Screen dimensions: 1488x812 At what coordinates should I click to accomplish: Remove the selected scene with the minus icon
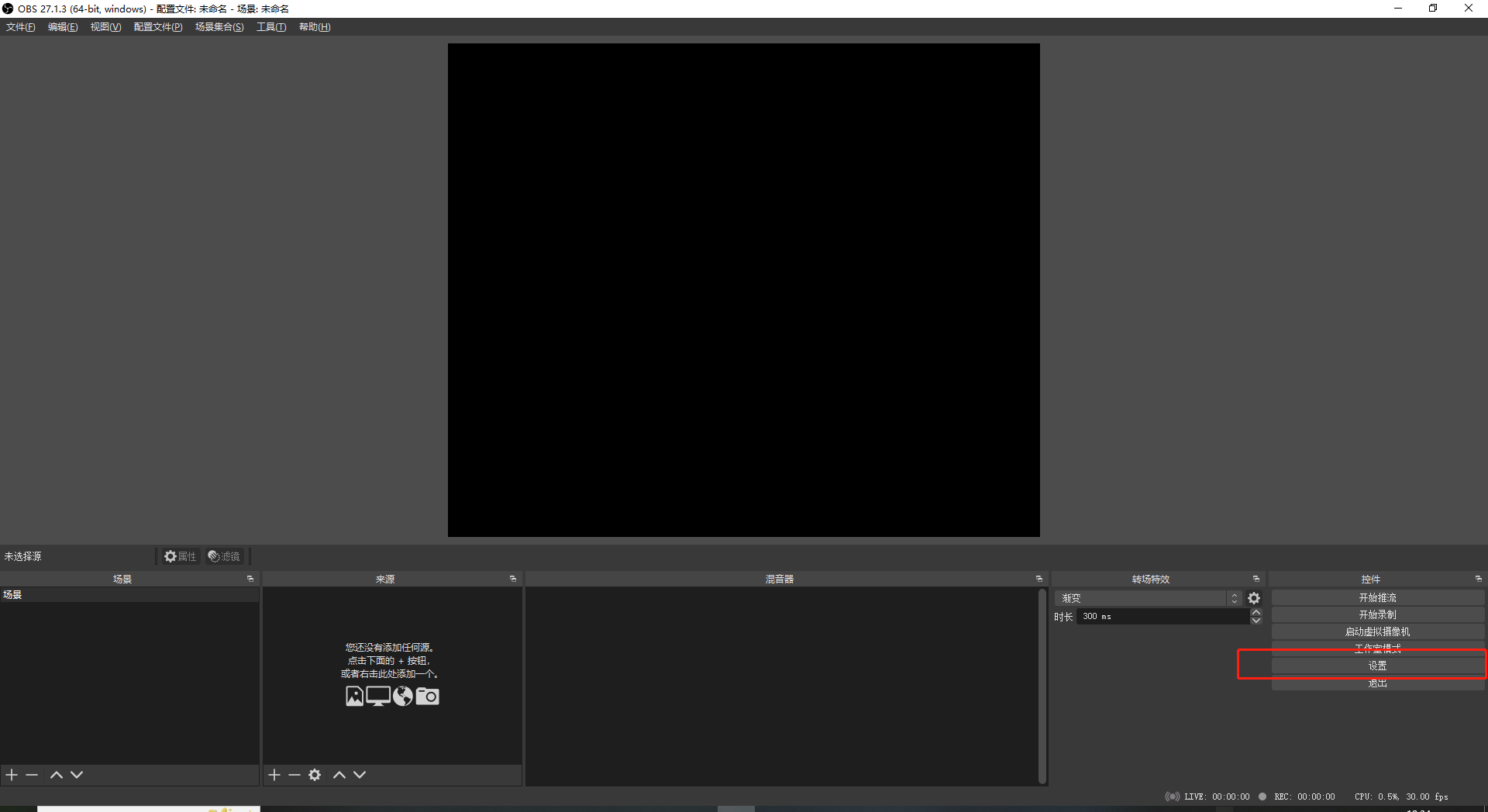point(32,775)
